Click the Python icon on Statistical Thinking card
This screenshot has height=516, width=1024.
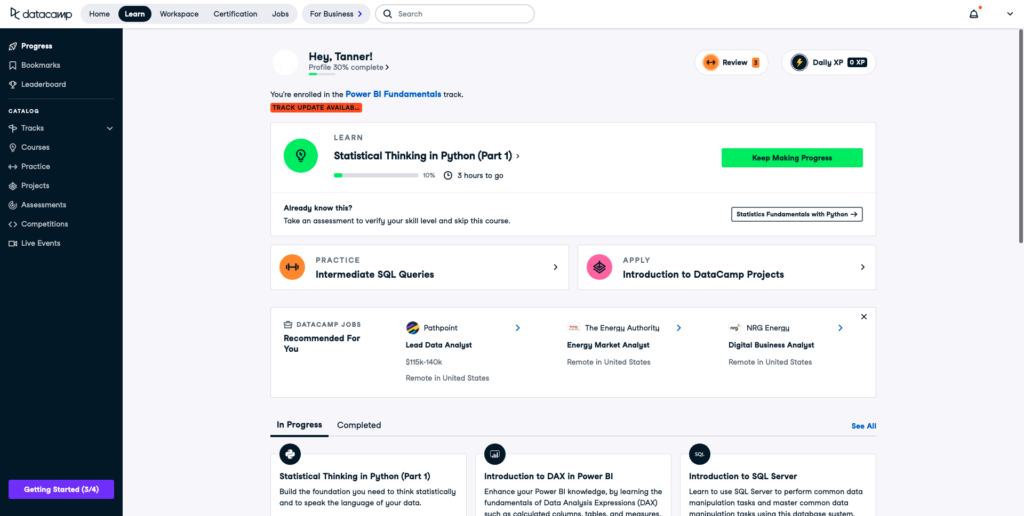[x=290, y=454]
